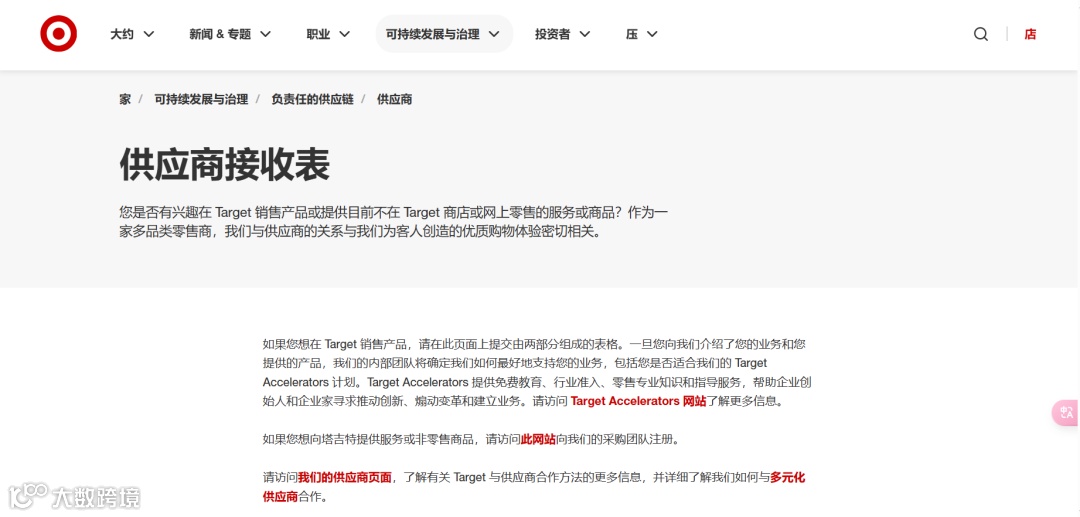Click the Target bullseye logo
Viewport: 1080px width, 517px height.
[59, 34]
